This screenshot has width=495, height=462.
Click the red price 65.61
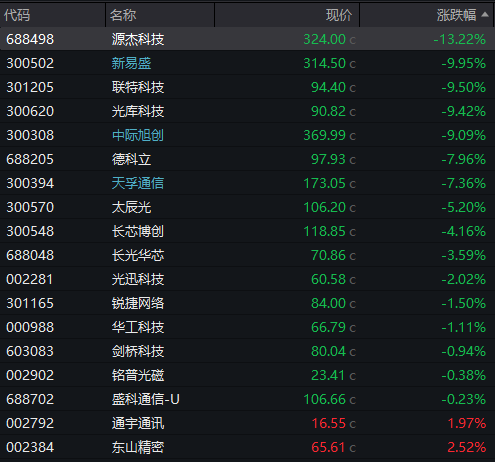coord(328,447)
